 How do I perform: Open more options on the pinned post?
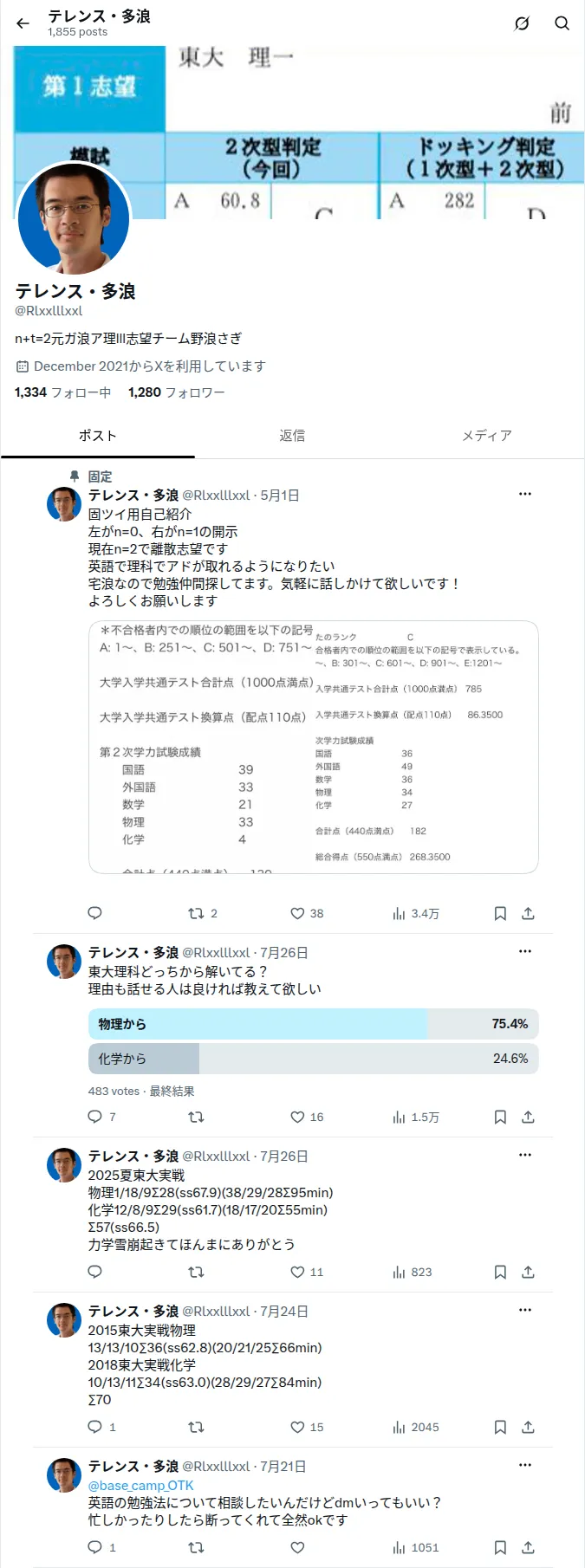[x=525, y=494]
